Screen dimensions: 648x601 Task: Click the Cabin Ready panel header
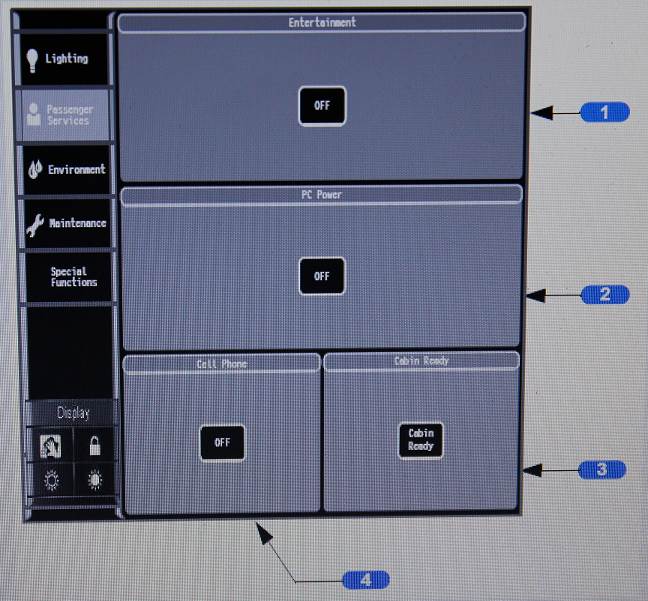[x=421, y=361]
